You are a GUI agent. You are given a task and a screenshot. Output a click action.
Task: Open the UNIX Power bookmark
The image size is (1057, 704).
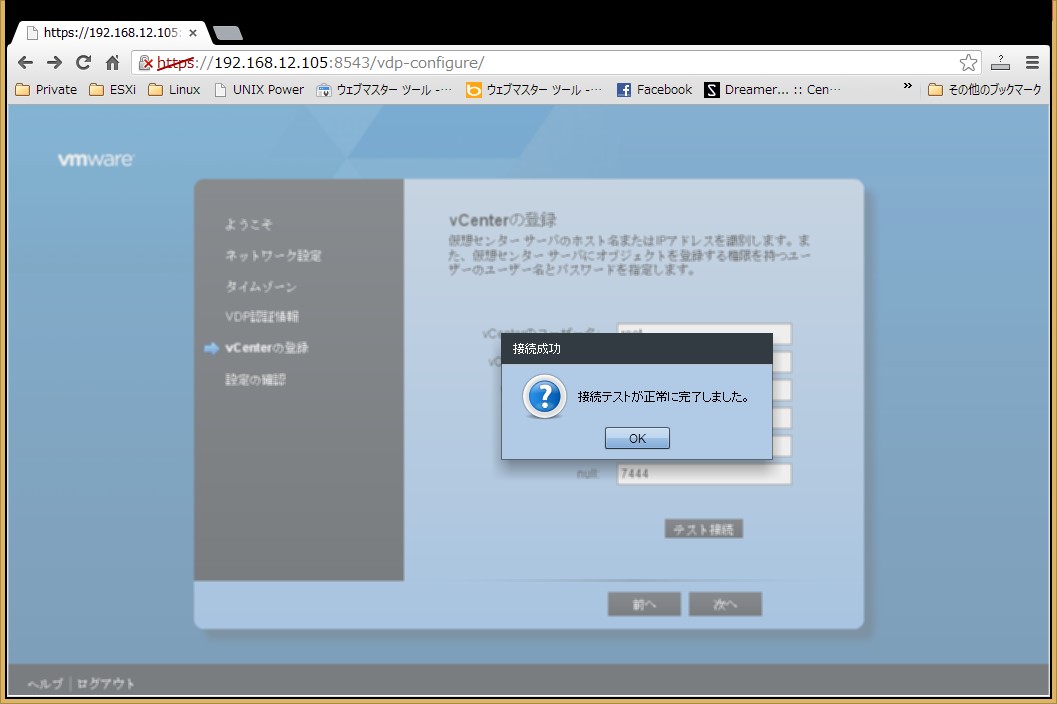(259, 90)
